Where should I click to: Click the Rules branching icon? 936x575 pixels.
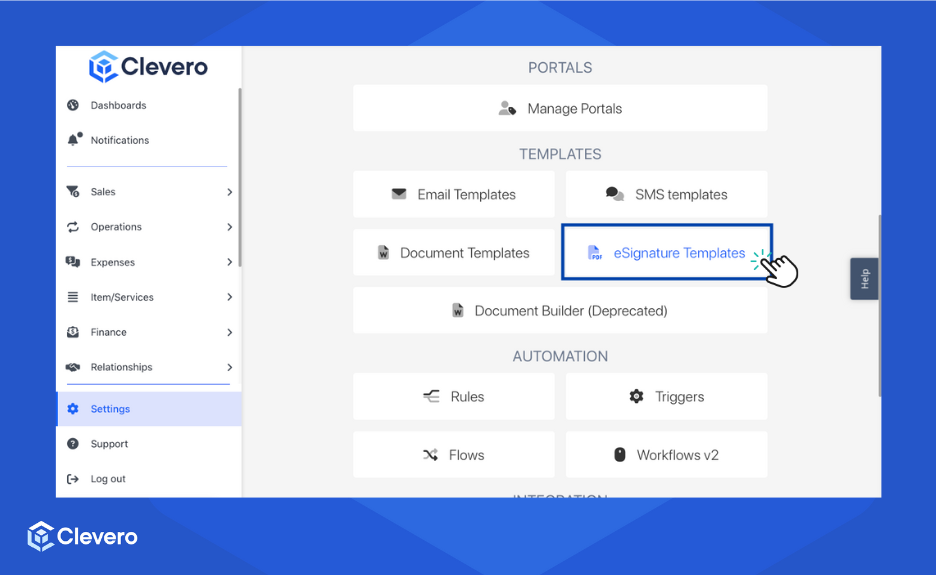pos(431,396)
